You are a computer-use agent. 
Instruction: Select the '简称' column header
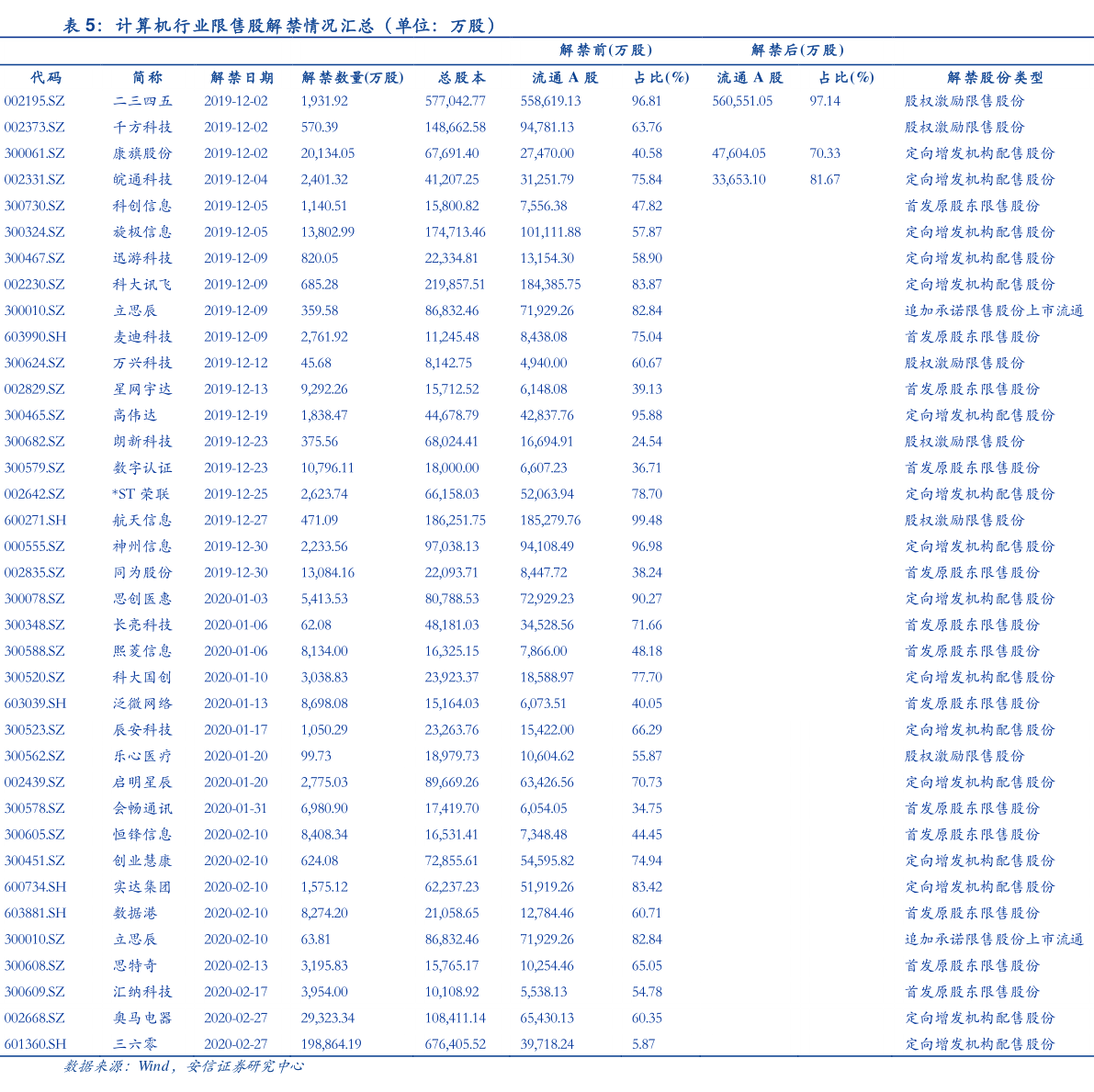(x=147, y=77)
